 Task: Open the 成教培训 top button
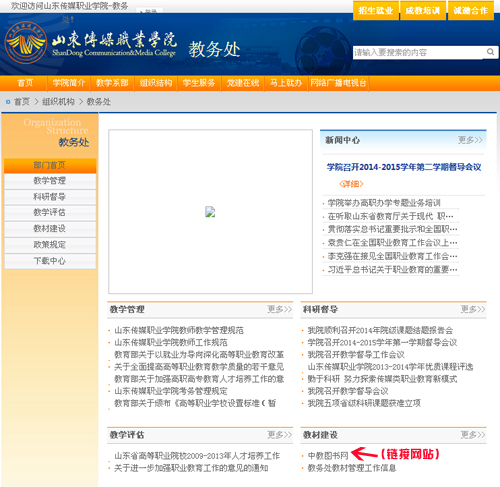coord(423,11)
